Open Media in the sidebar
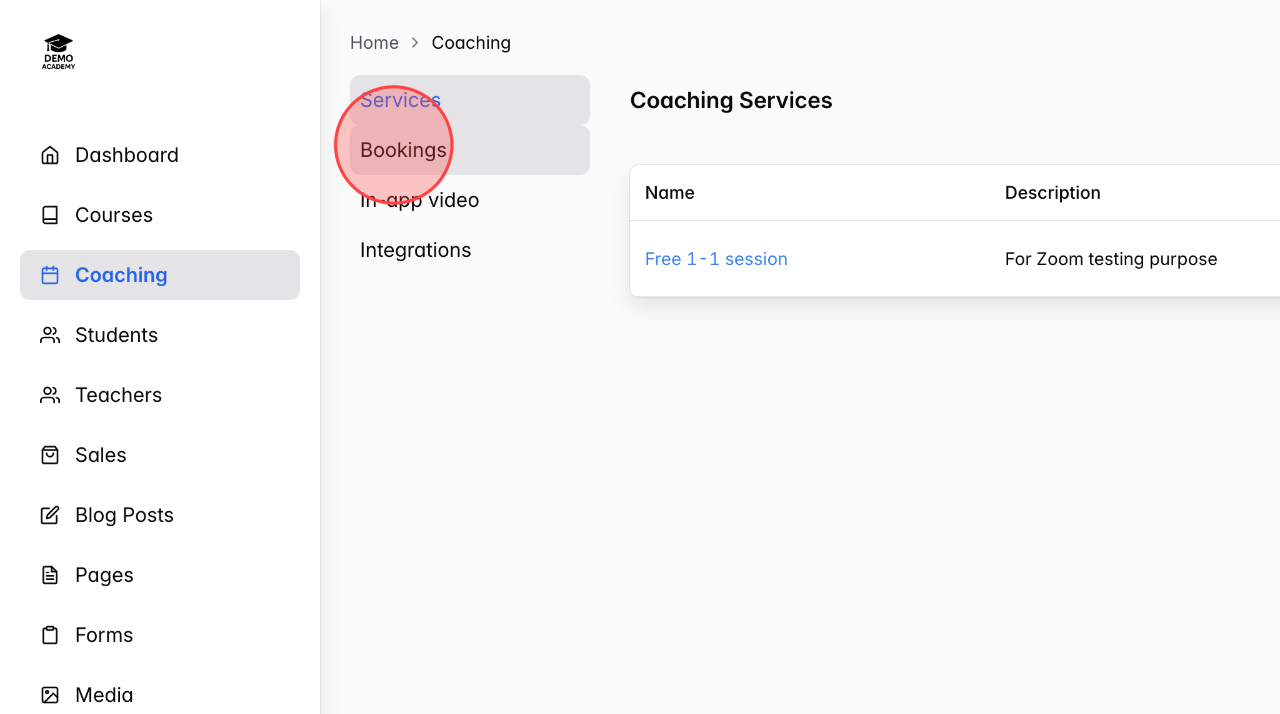This screenshot has height=714, width=1280. tap(160, 692)
